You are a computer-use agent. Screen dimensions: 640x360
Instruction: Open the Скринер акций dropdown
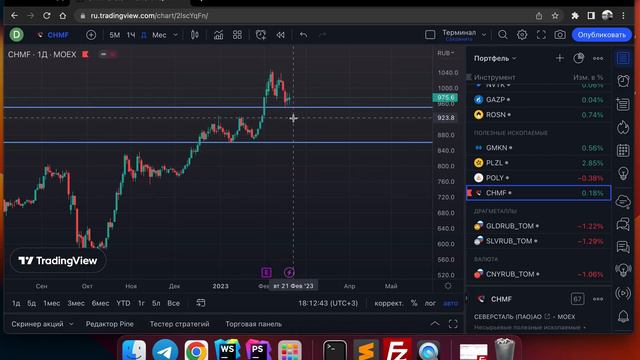[42, 324]
